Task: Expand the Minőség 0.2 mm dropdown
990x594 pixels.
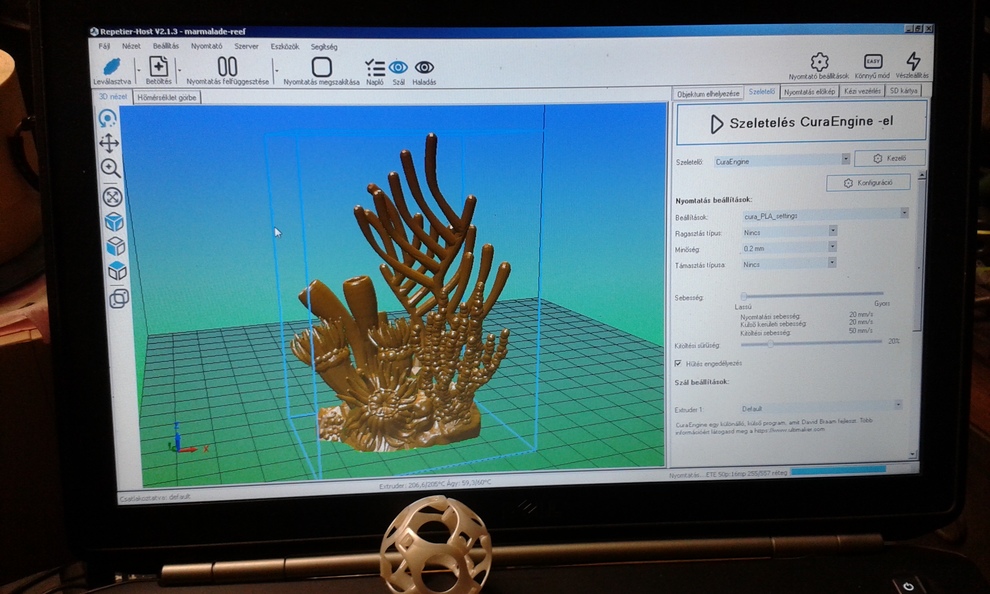Action: tap(832, 247)
